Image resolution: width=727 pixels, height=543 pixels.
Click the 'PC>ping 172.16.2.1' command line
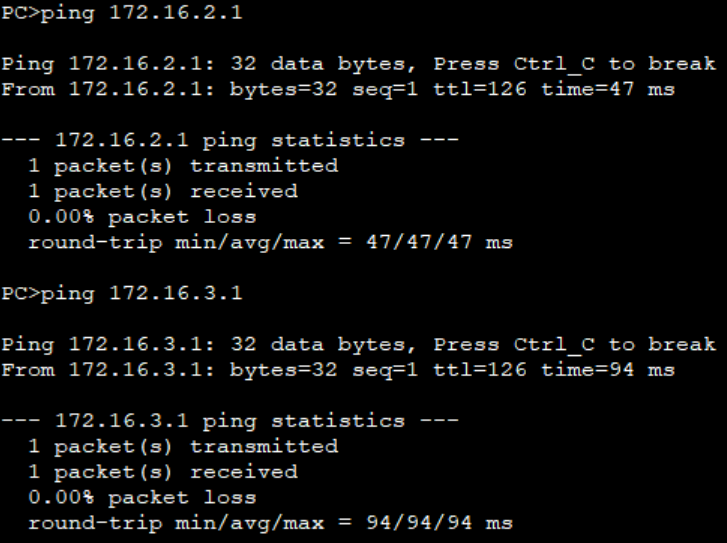click(x=122, y=13)
